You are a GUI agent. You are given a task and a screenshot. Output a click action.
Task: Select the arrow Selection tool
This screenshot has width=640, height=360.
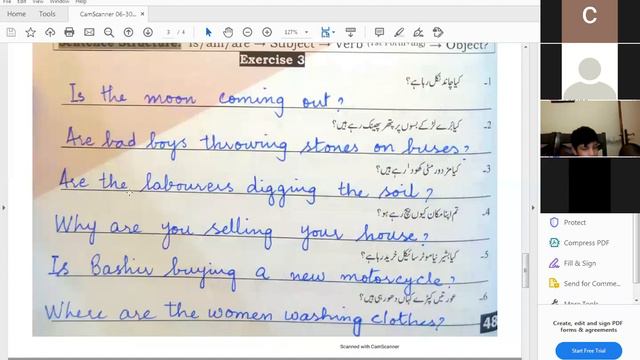tap(208, 32)
